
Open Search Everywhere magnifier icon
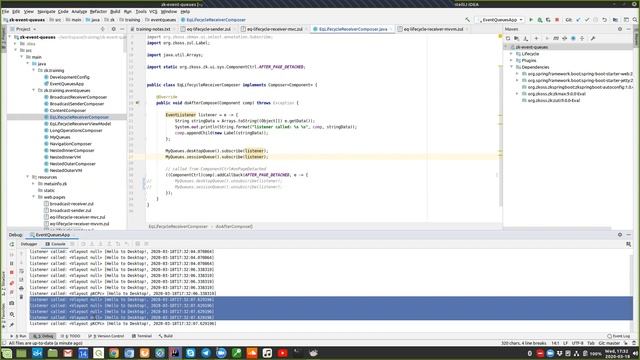click(635, 20)
